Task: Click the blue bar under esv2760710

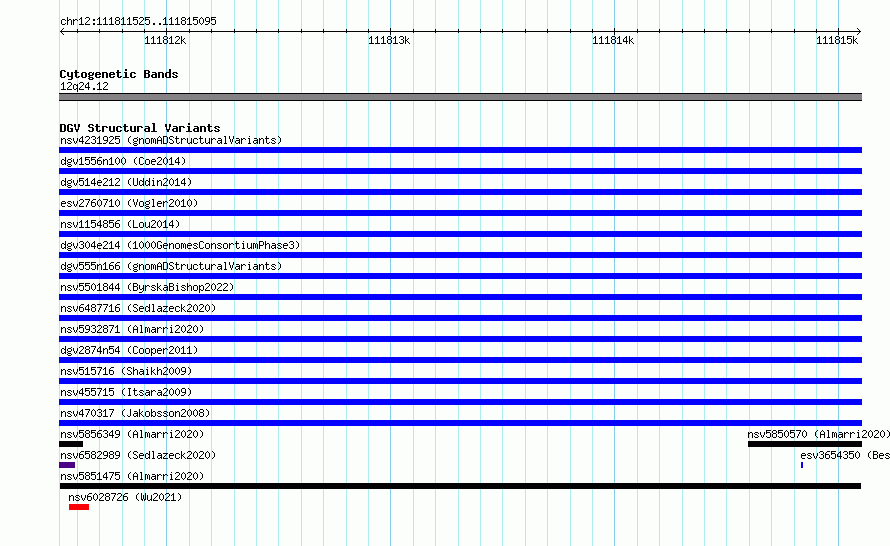Action: 460,213
